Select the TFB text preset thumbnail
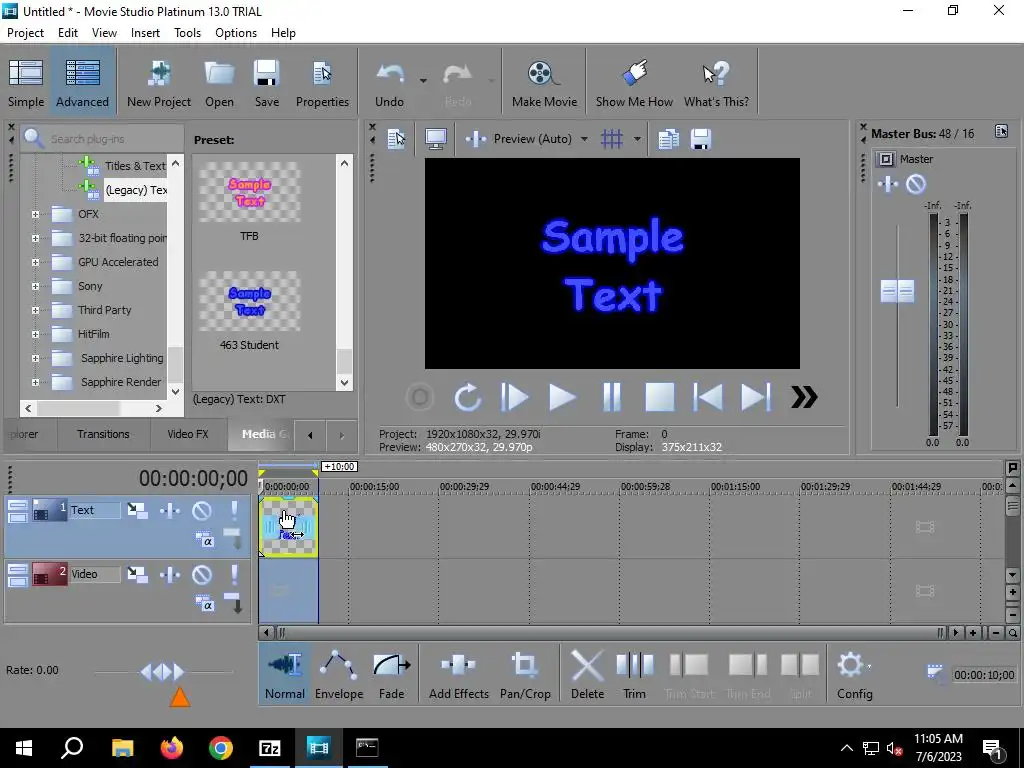 [x=249, y=192]
